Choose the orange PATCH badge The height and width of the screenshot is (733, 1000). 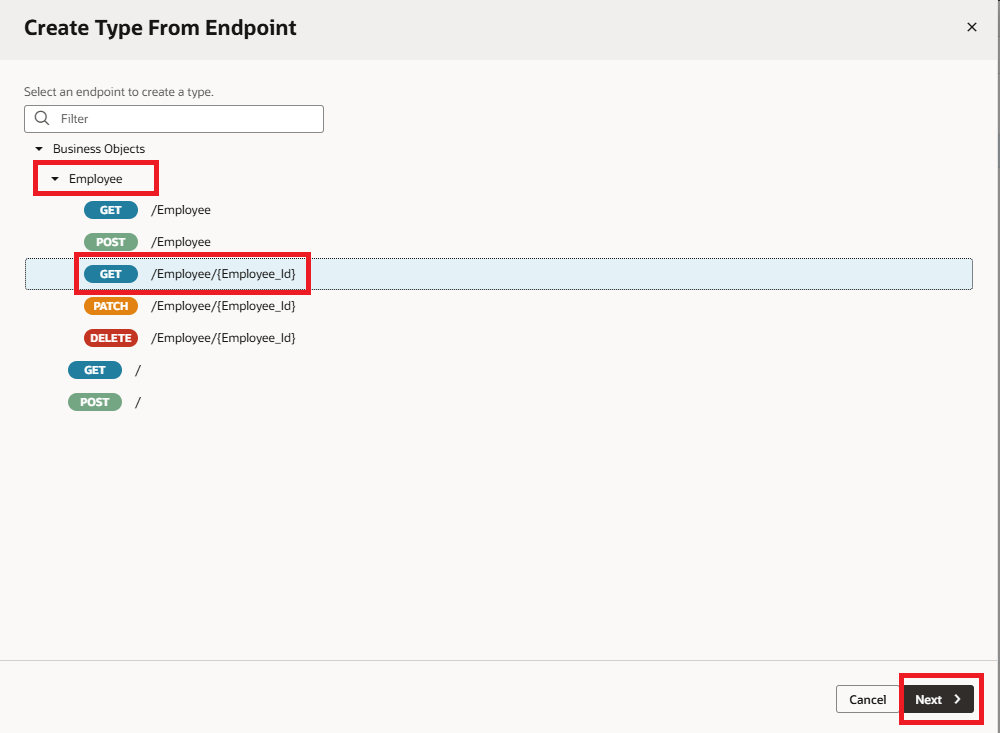pyautogui.click(x=110, y=306)
